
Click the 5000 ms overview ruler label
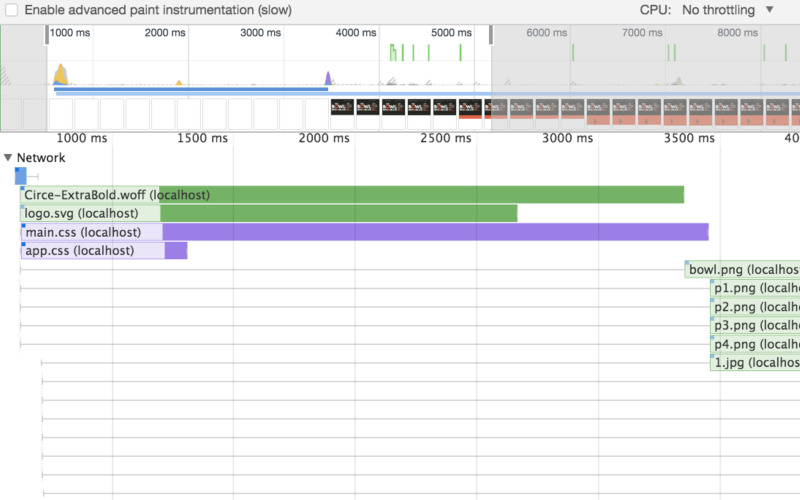(451, 33)
